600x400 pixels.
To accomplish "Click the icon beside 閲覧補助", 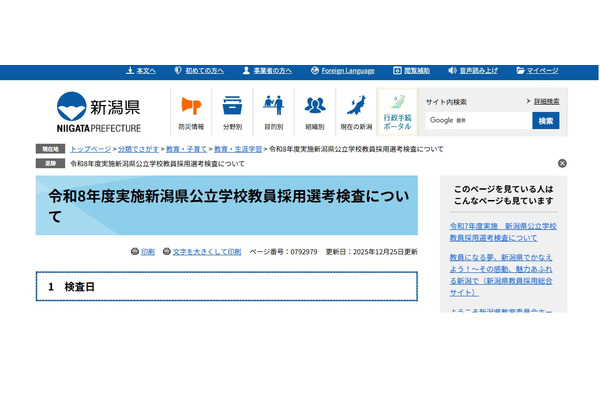I will click(397, 70).
